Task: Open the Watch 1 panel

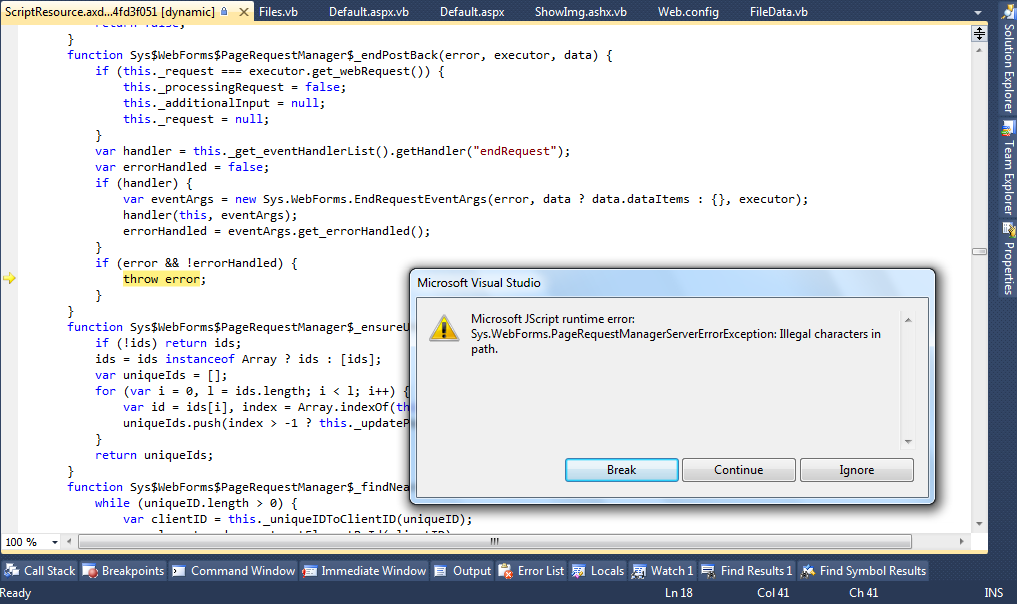Action: (672, 571)
